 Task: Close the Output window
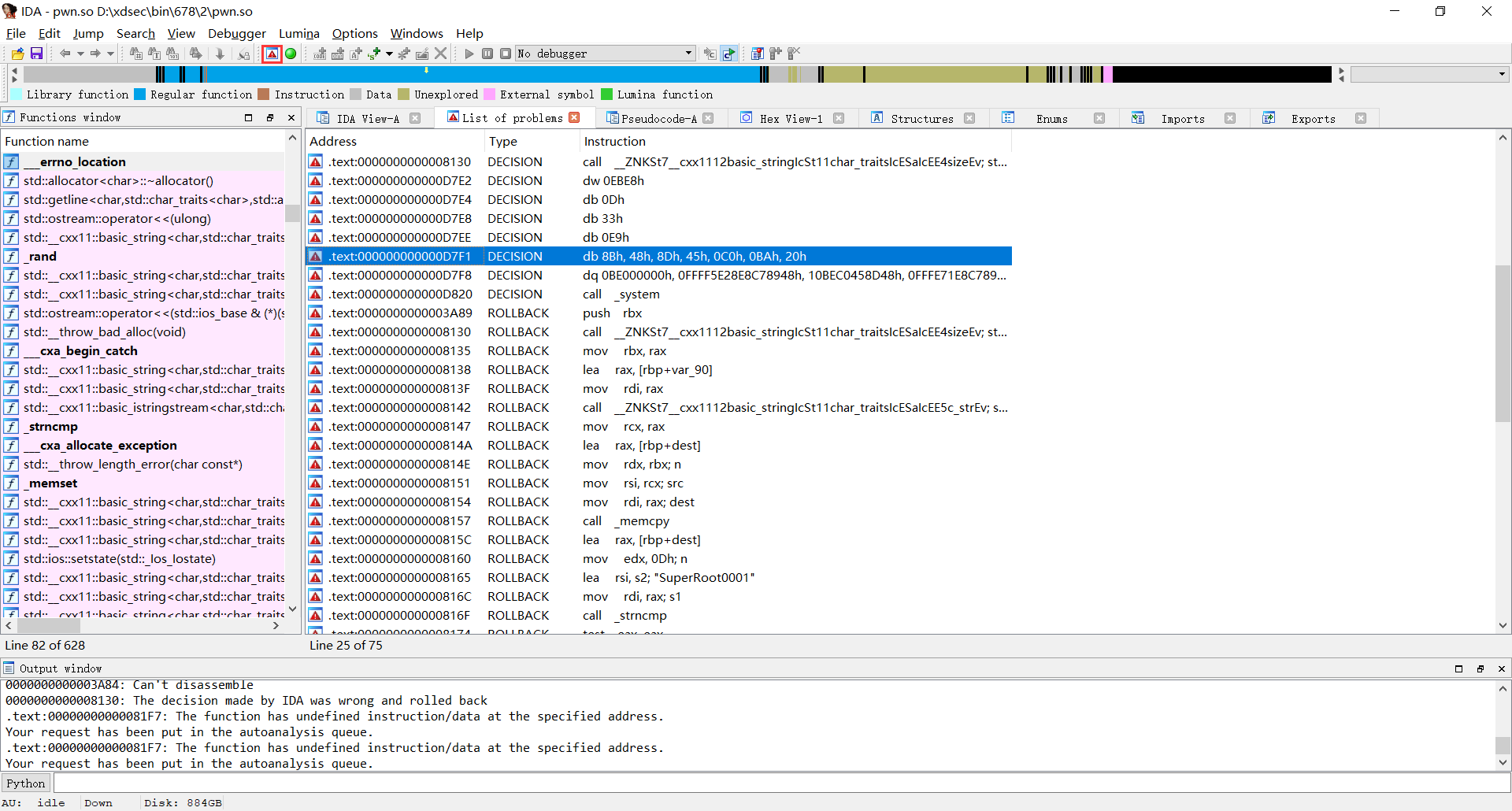[1501, 668]
